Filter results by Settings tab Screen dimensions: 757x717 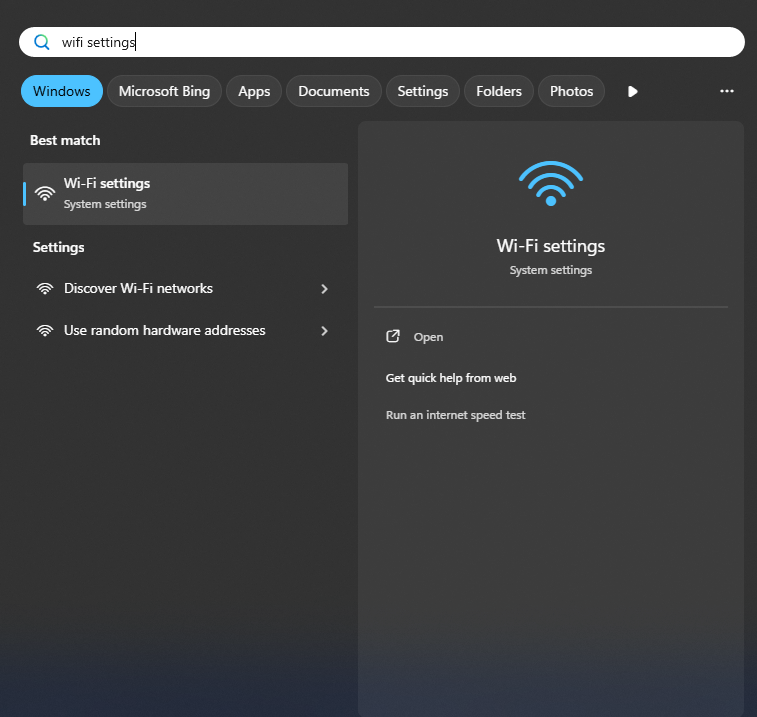click(423, 91)
